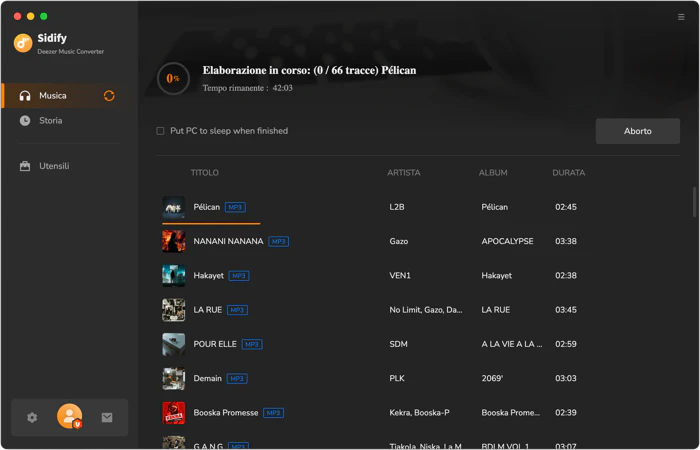Click the Pélican album thumbnail
The height and width of the screenshot is (450, 700).
coord(173,207)
